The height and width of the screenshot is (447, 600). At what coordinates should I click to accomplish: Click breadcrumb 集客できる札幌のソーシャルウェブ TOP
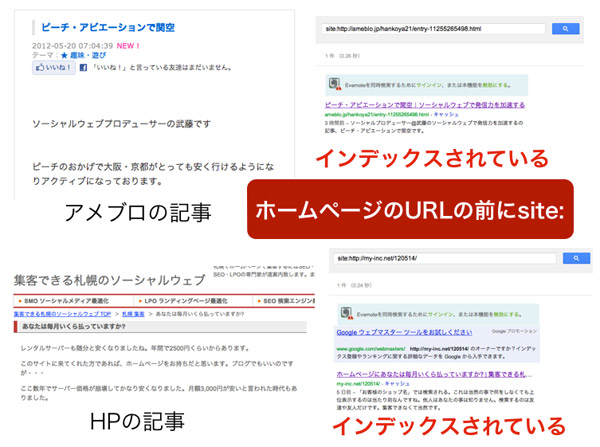coord(62,314)
